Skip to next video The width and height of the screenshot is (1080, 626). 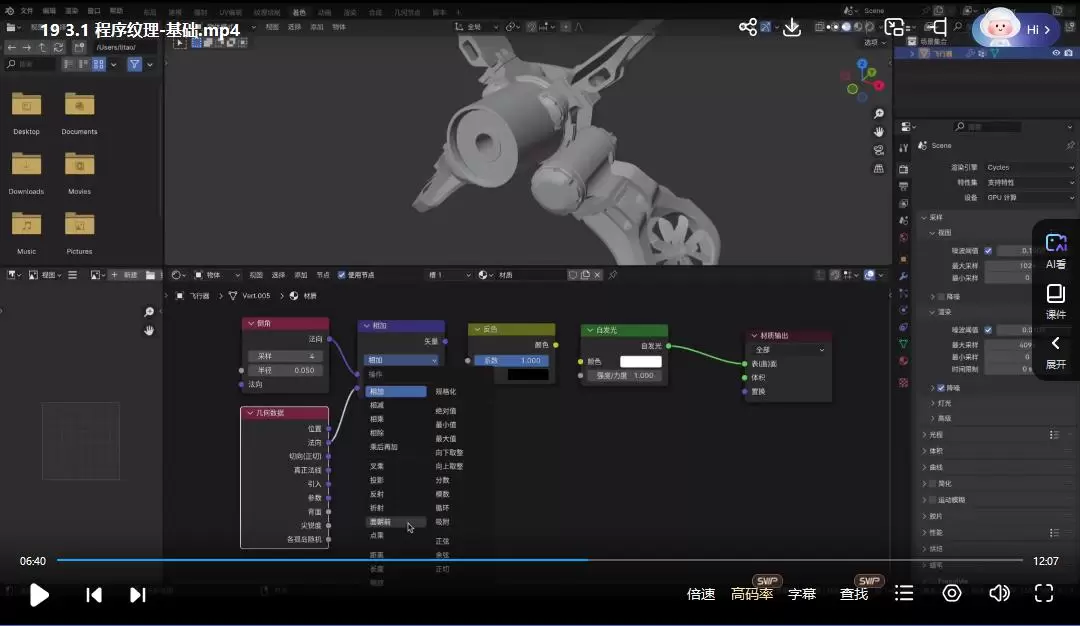click(x=138, y=595)
